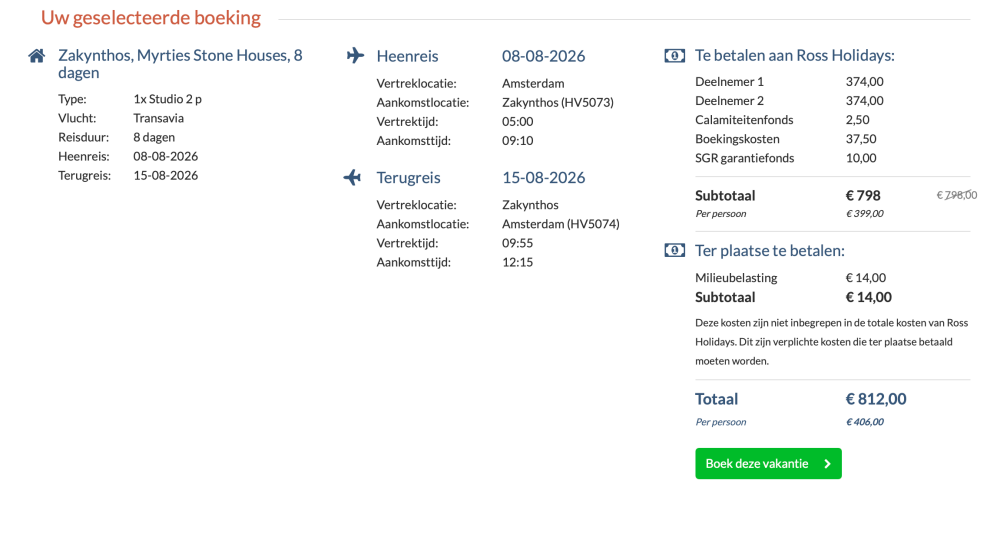The height and width of the screenshot is (533, 1000).
Task: Select the Terugreis section heading
Action: 408,178
